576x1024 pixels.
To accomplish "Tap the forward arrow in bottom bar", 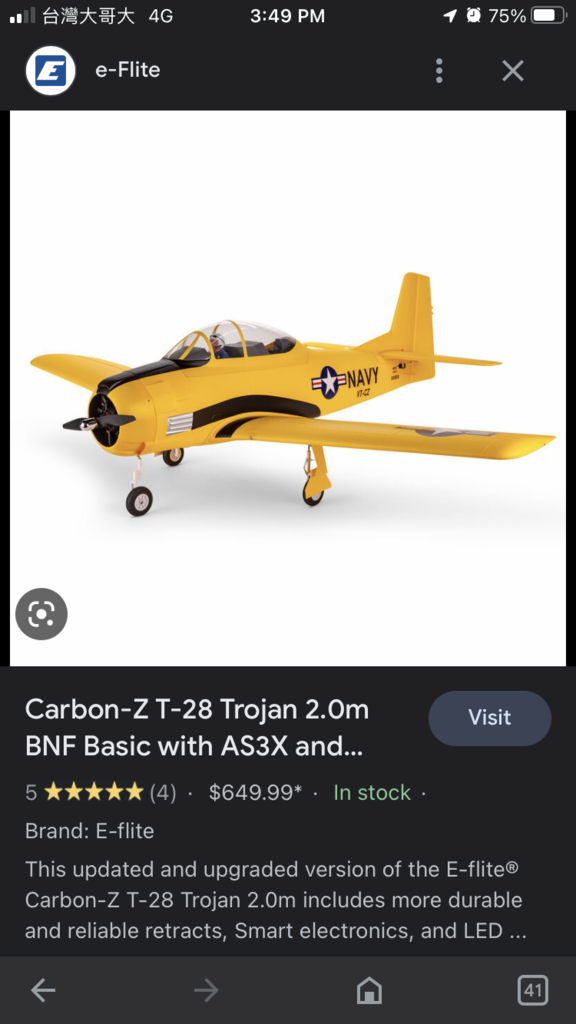I will pyautogui.click(x=206, y=991).
